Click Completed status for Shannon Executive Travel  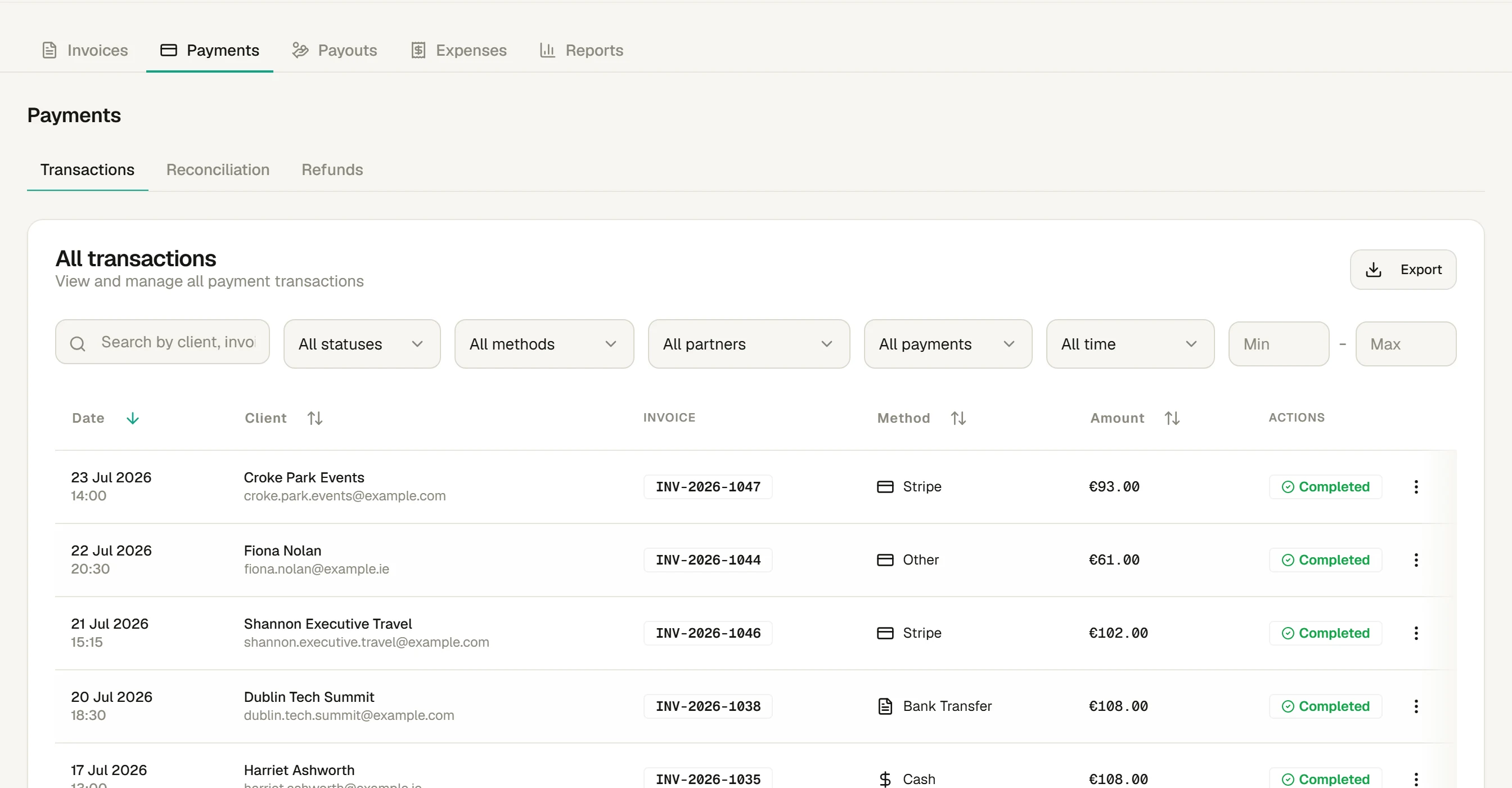point(1325,633)
